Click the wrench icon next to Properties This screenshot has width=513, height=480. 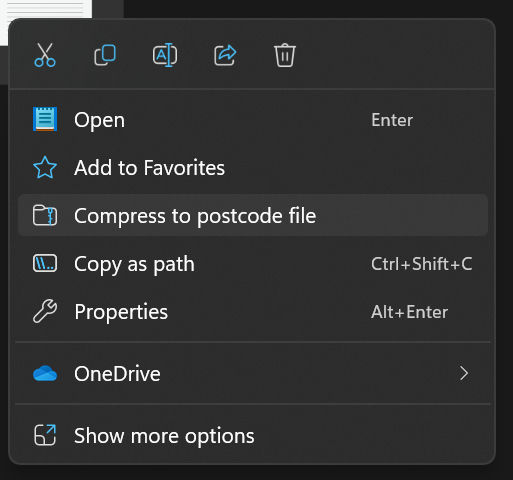(x=45, y=311)
